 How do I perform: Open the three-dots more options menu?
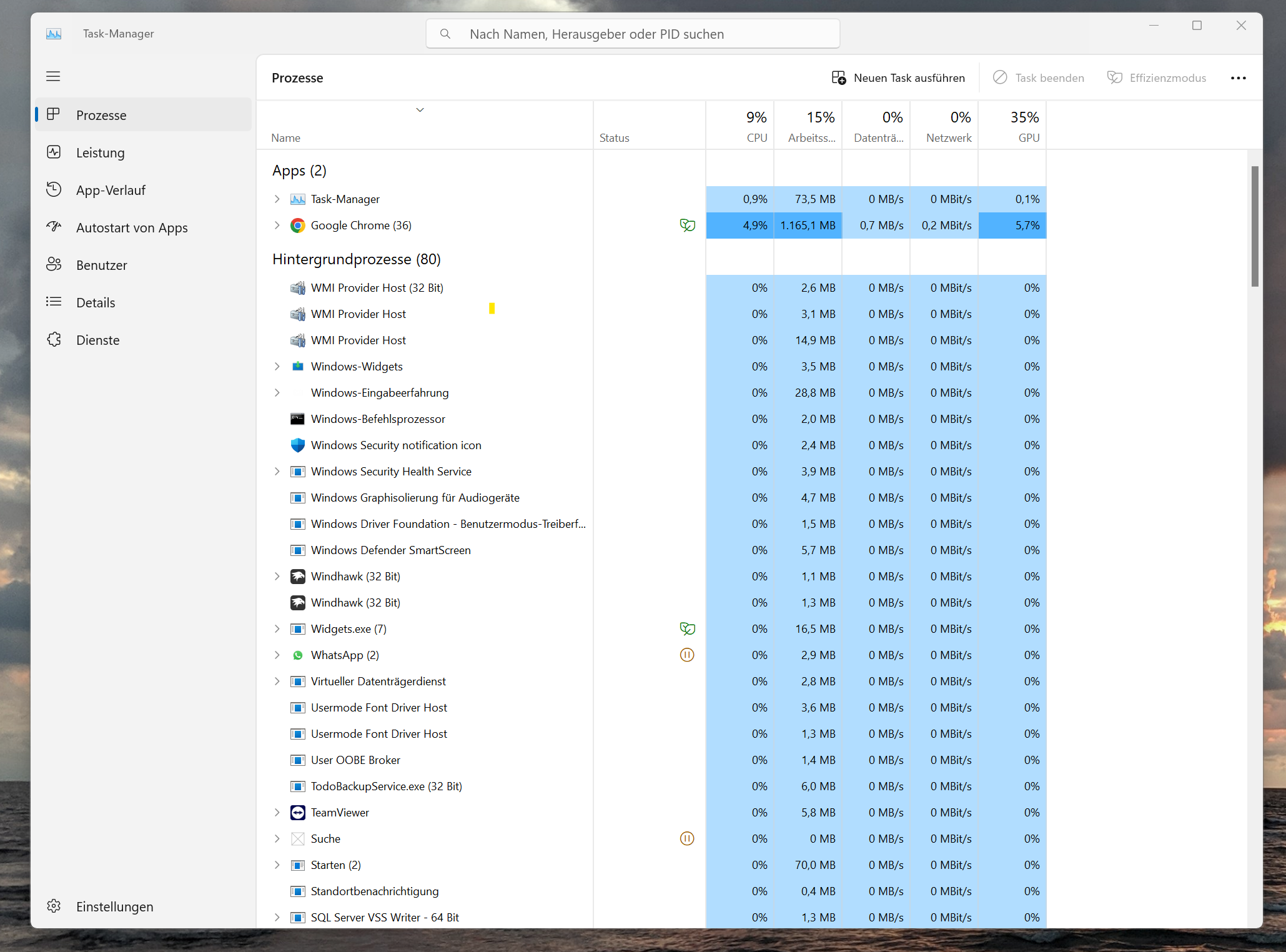click(1238, 78)
